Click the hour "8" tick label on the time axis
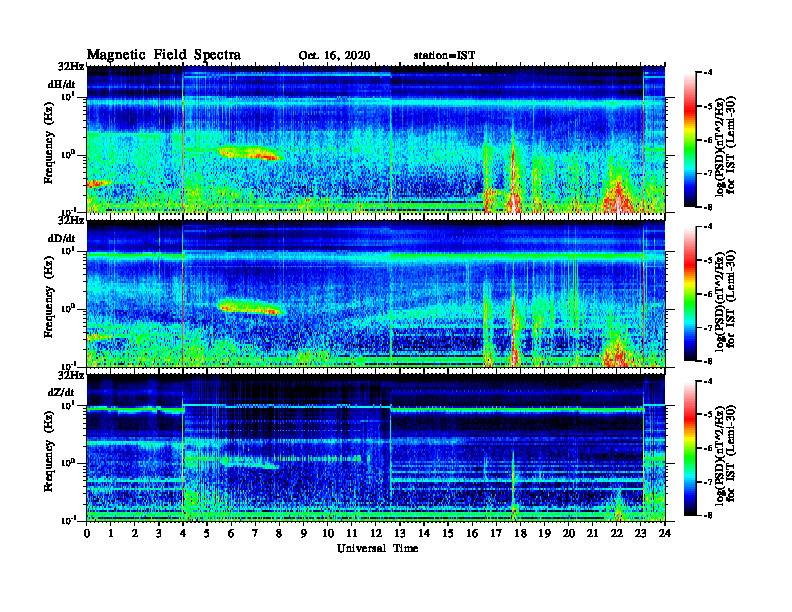This screenshot has width=792, height=612. click(279, 534)
